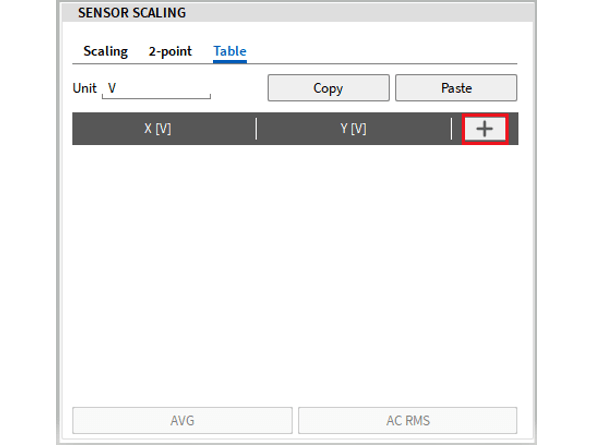The width and height of the screenshot is (594, 445).
Task: Focus the Unit input field
Action: [156, 89]
